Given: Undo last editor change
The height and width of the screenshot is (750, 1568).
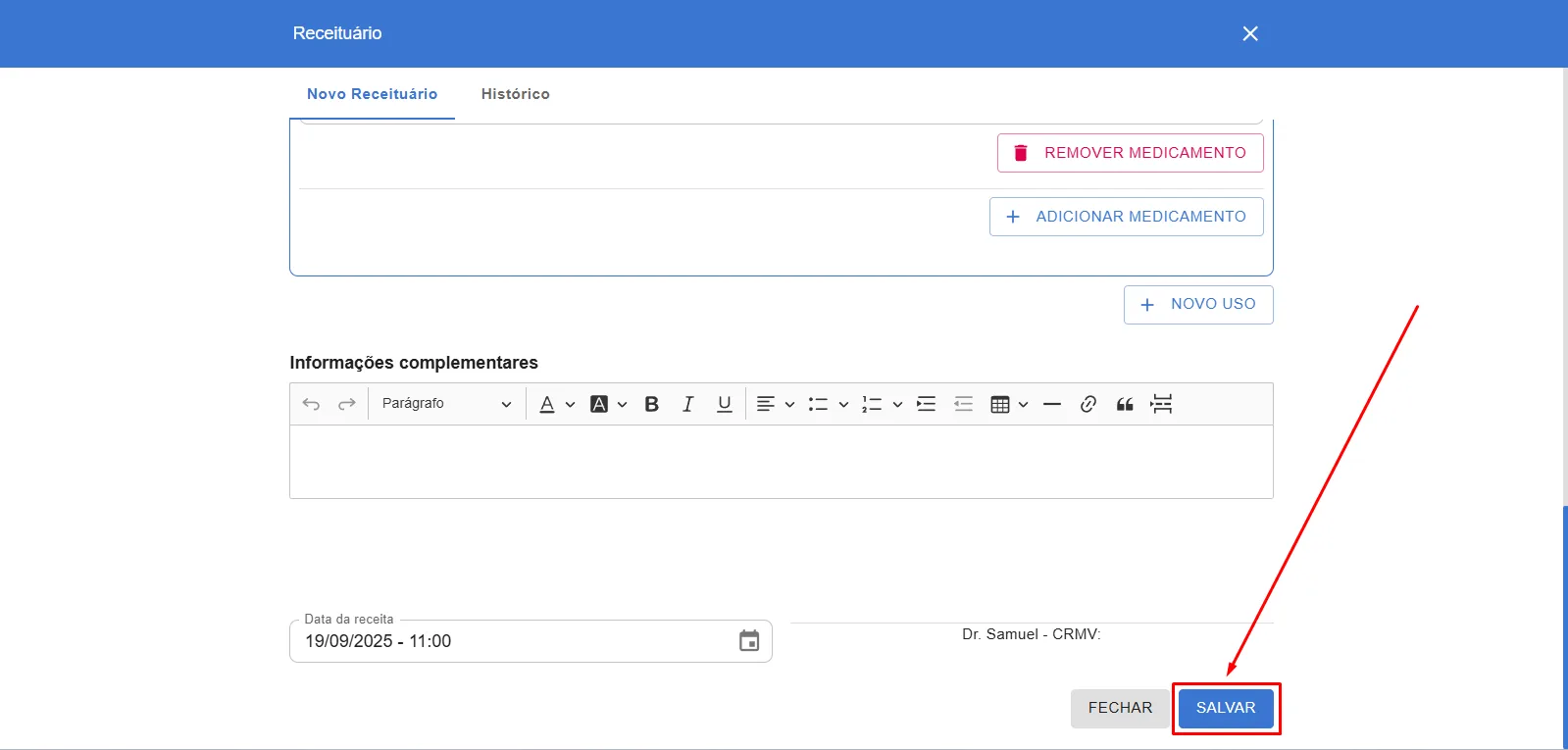Looking at the screenshot, I should point(311,404).
